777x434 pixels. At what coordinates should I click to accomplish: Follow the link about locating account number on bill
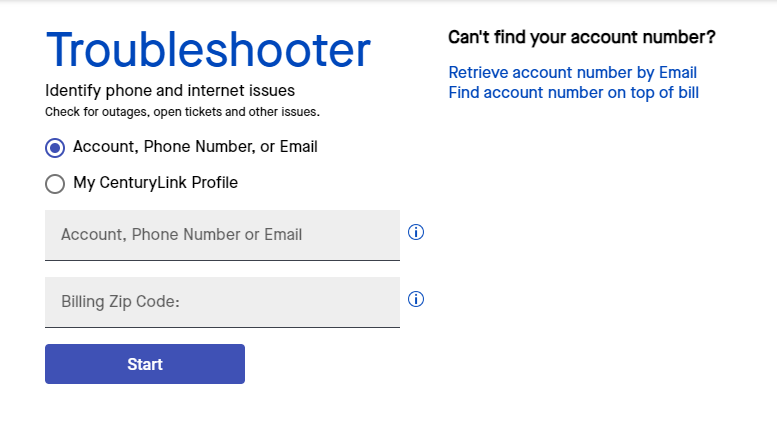[x=573, y=93]
